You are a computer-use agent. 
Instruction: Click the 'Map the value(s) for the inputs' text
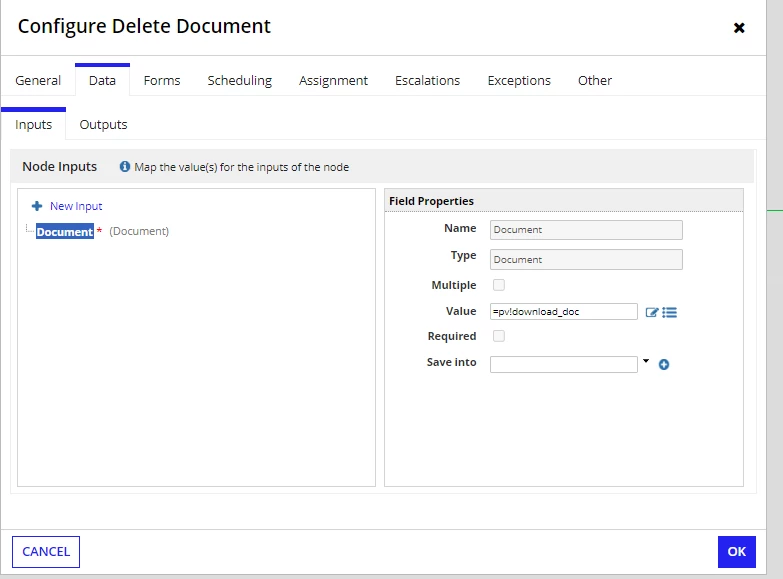pyautogui.click(x=242, y=167)
